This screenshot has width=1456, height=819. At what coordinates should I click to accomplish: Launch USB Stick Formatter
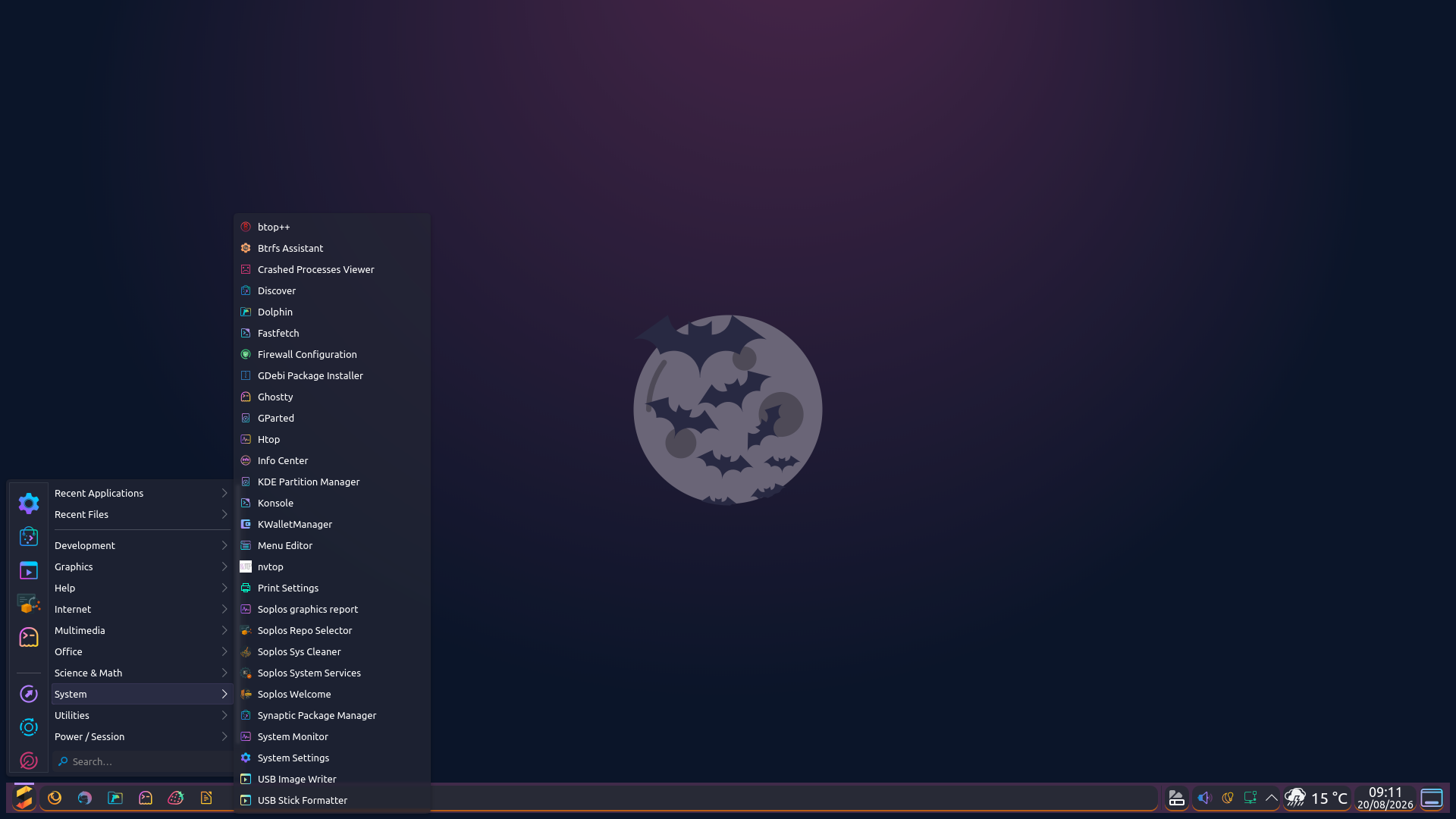click(332, 800)
